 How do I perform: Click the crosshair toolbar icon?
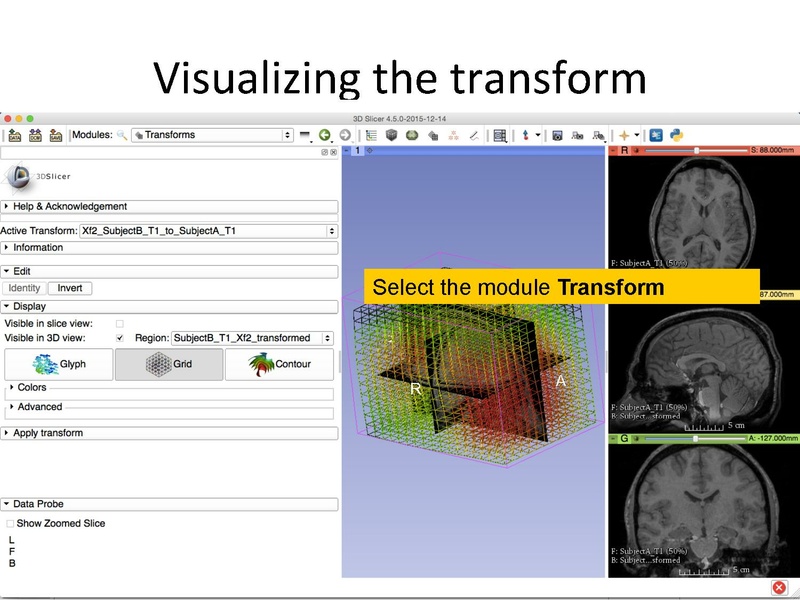623,135
